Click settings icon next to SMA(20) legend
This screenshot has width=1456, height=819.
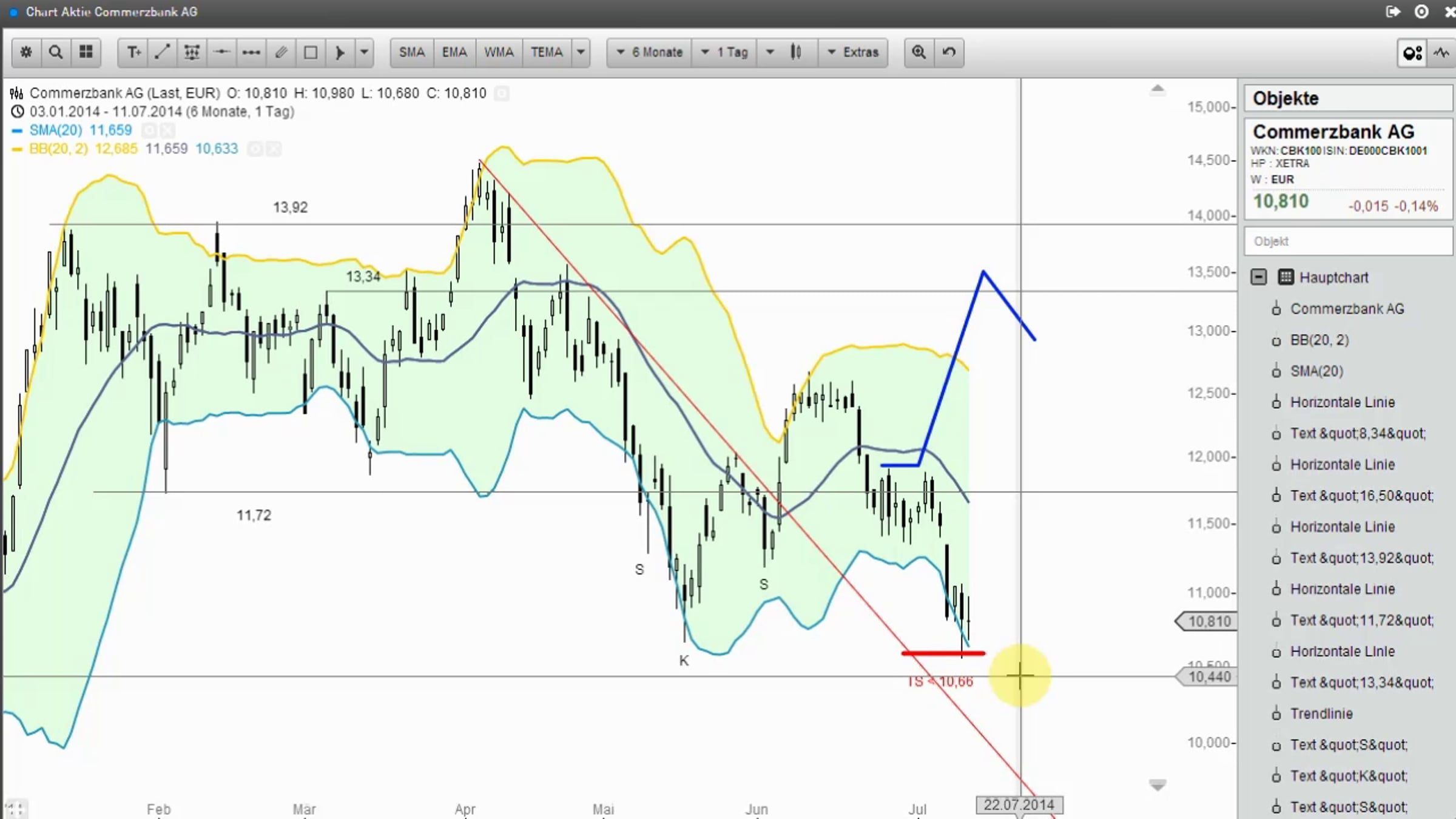tap(149, 130)
